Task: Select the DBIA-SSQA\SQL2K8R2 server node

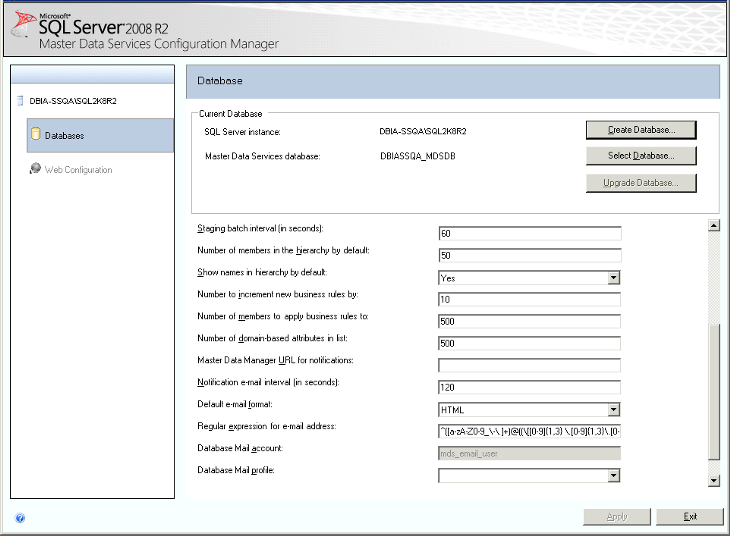Action: tap(73, 101)
